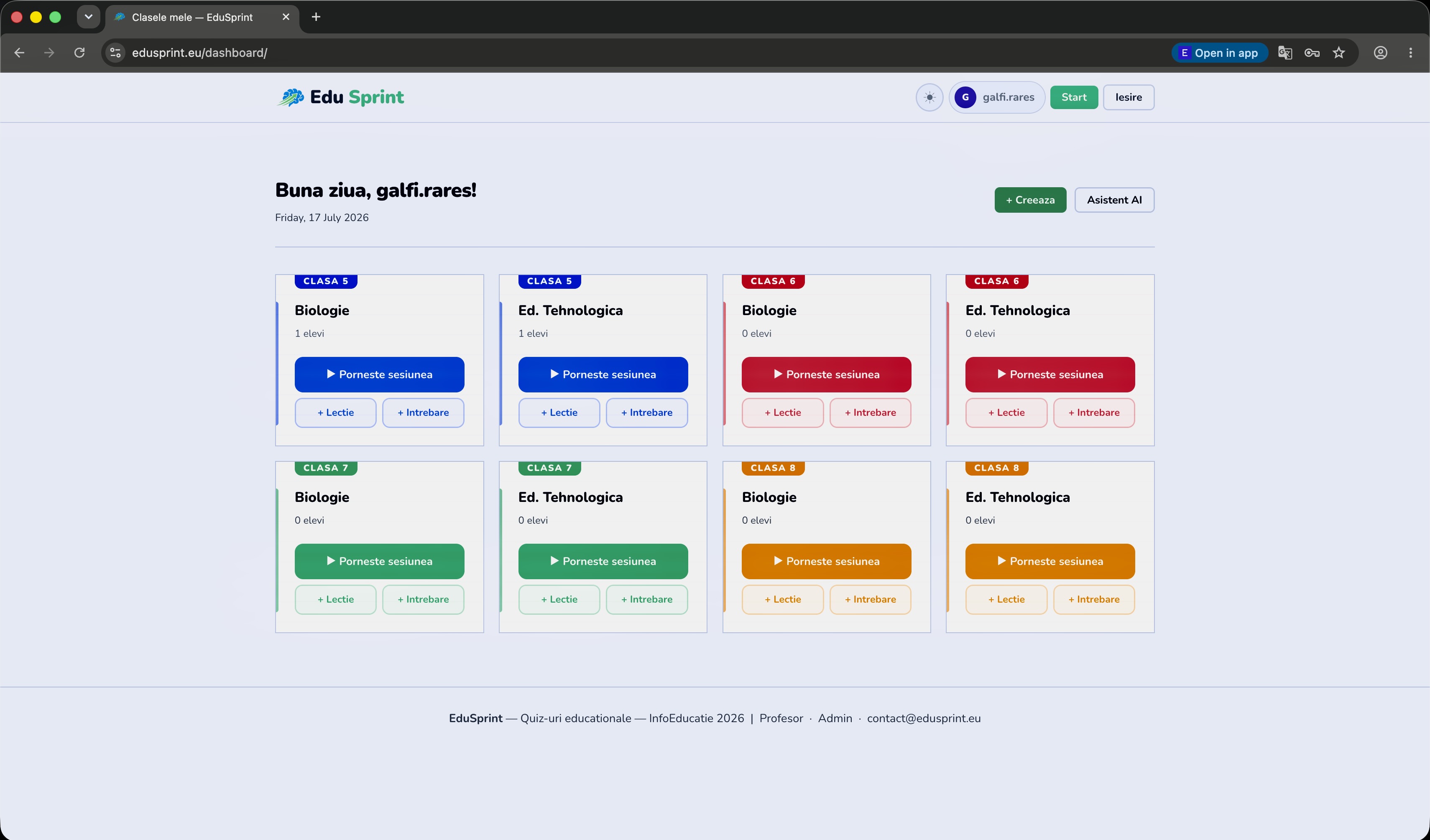This screenshot has width=1430, height=840.
Task: Click CLASA 8 badge on Biologie card
Action: 773,468
